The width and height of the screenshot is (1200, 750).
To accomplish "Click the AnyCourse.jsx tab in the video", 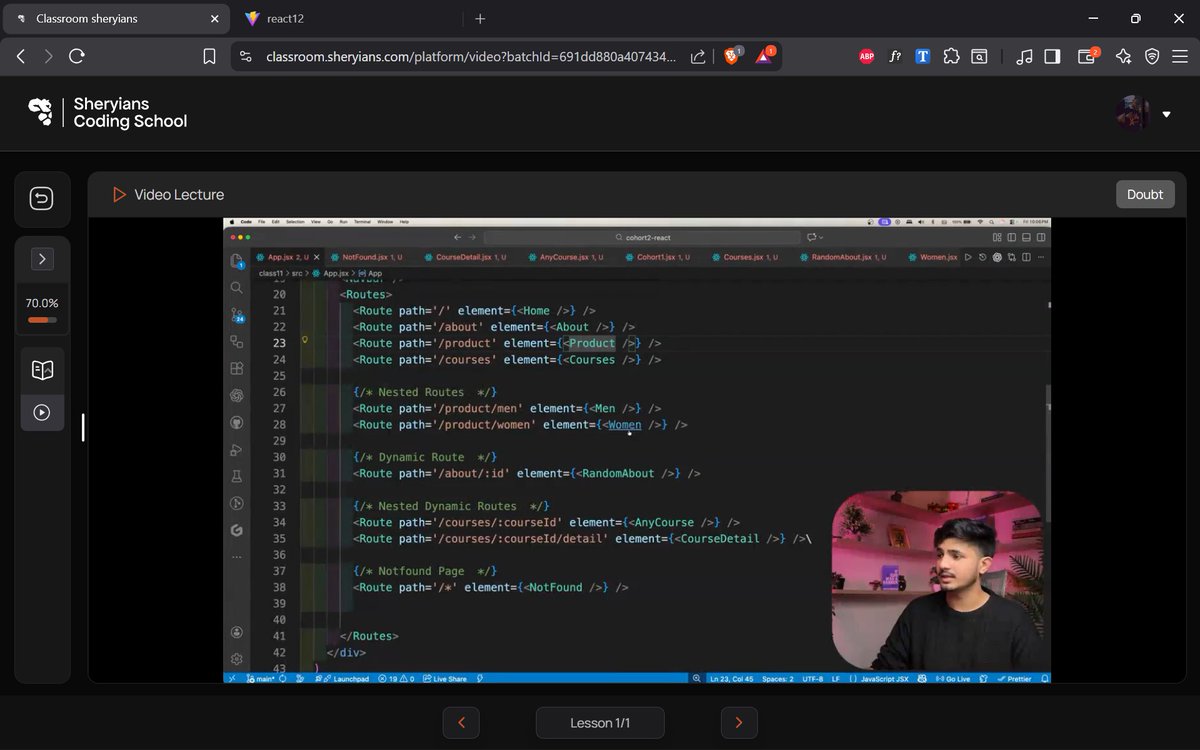I will (571, 257).
